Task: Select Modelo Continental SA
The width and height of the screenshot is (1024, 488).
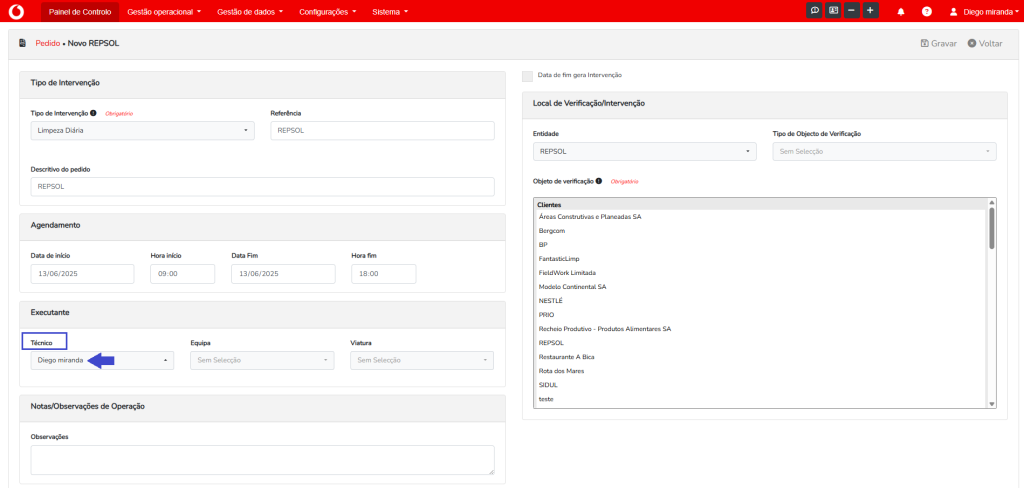Action: coord(573,287)
